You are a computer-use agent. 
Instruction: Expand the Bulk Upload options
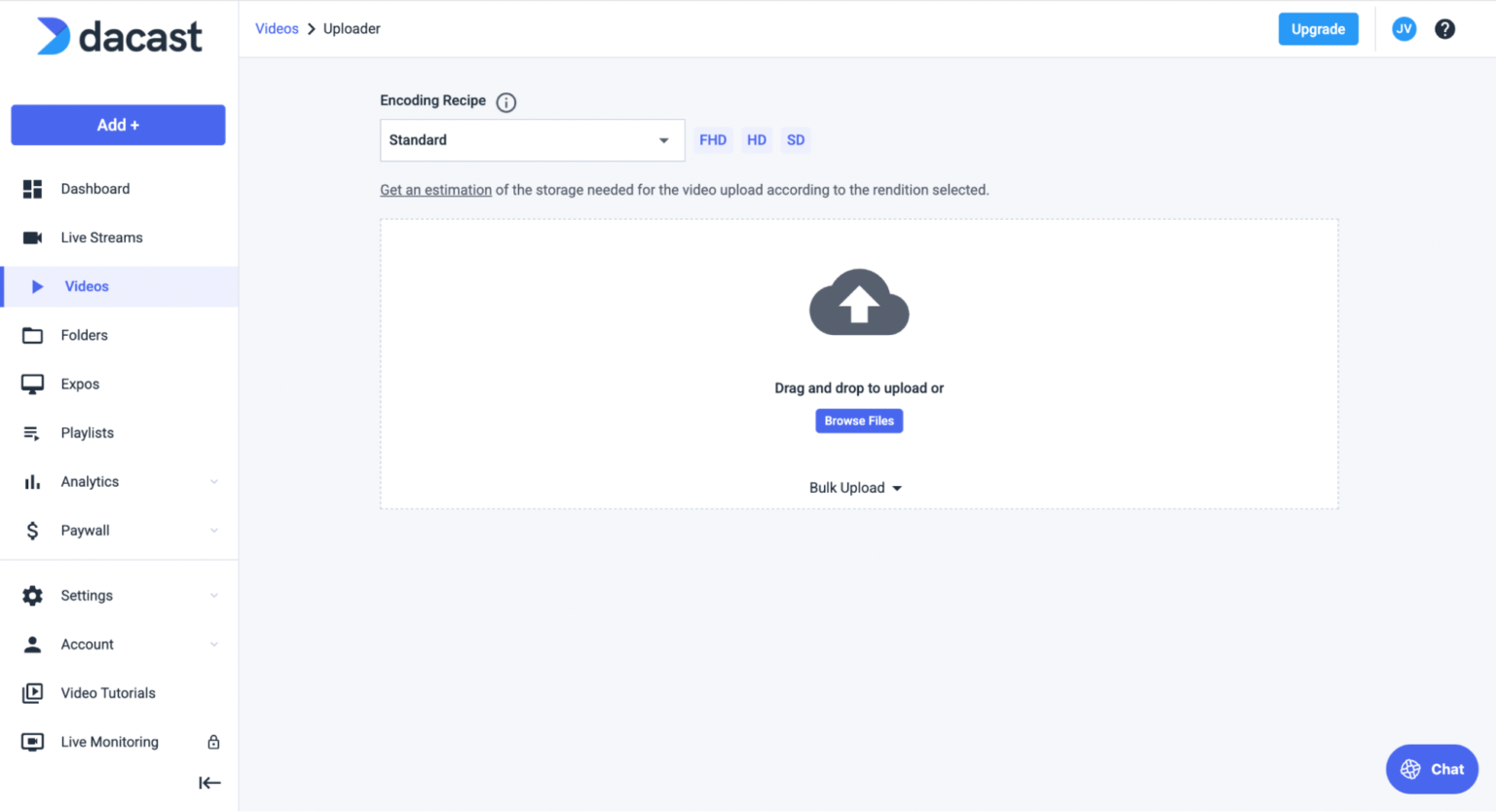pyautogui.click(x=856, y=487)
